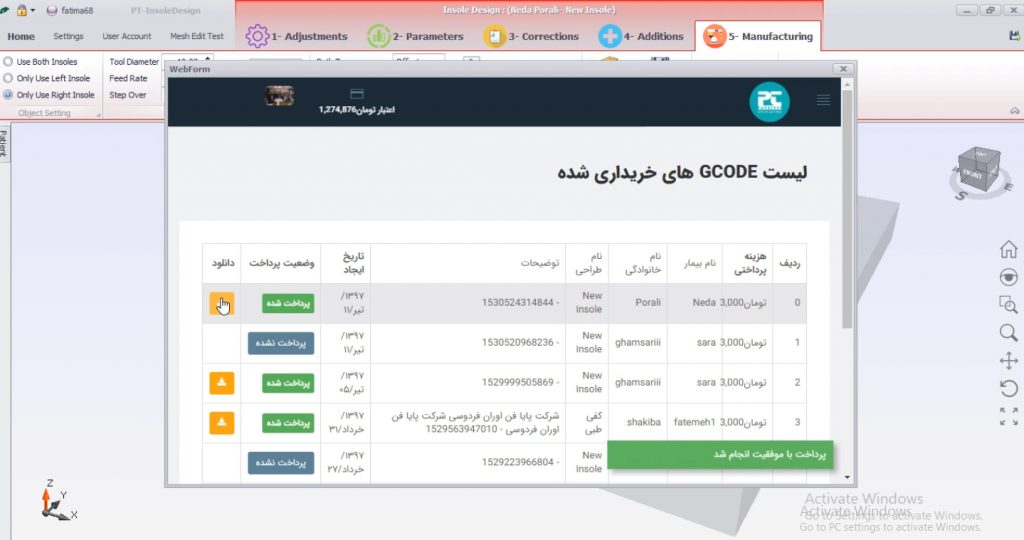Click the credit card balance icon
The image size is (1024, 540).
357,94
